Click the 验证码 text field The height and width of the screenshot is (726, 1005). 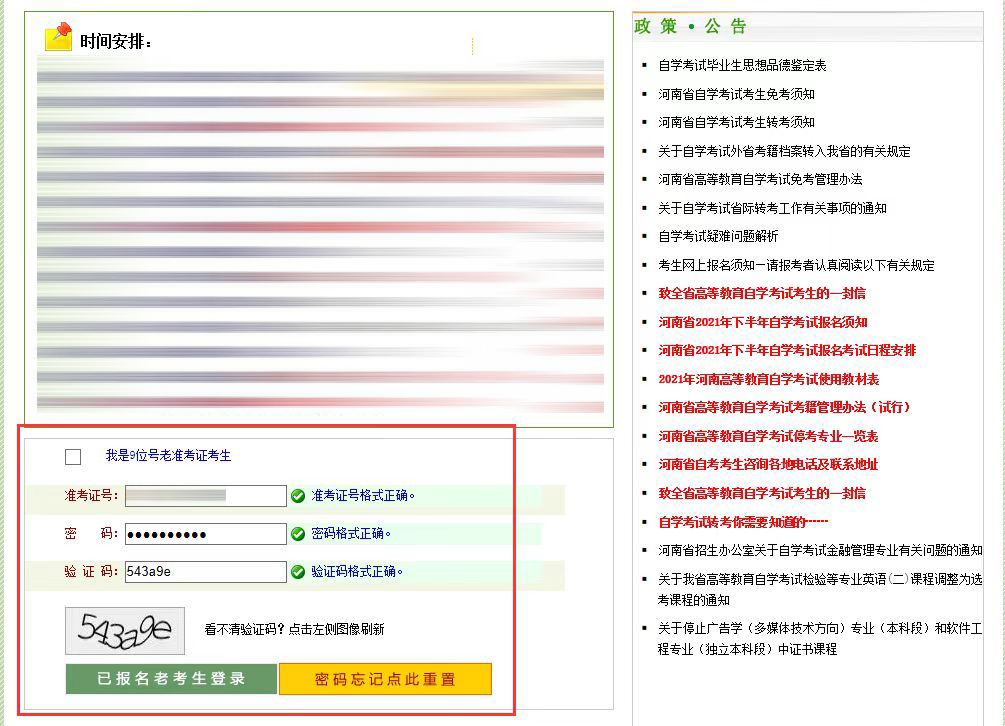(x=206, y=572)
